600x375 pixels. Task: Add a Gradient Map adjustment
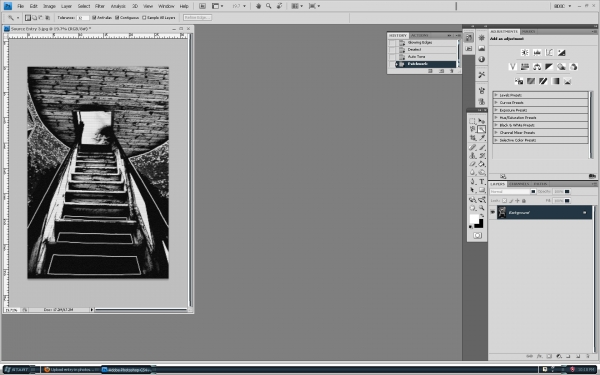(x=556, y=81)
